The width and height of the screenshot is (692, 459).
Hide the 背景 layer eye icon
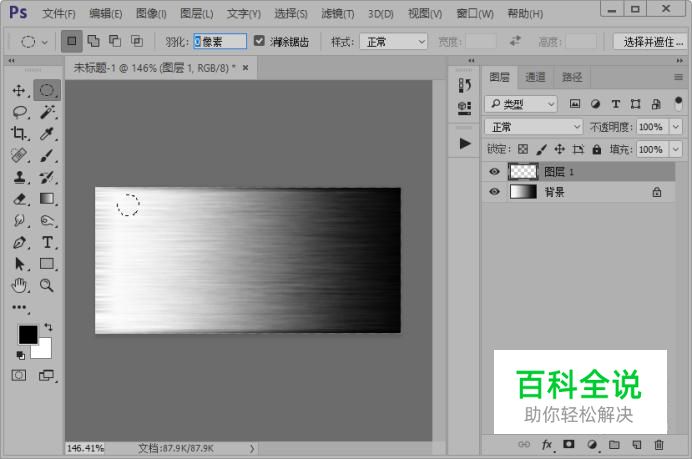tap(494, 192)
